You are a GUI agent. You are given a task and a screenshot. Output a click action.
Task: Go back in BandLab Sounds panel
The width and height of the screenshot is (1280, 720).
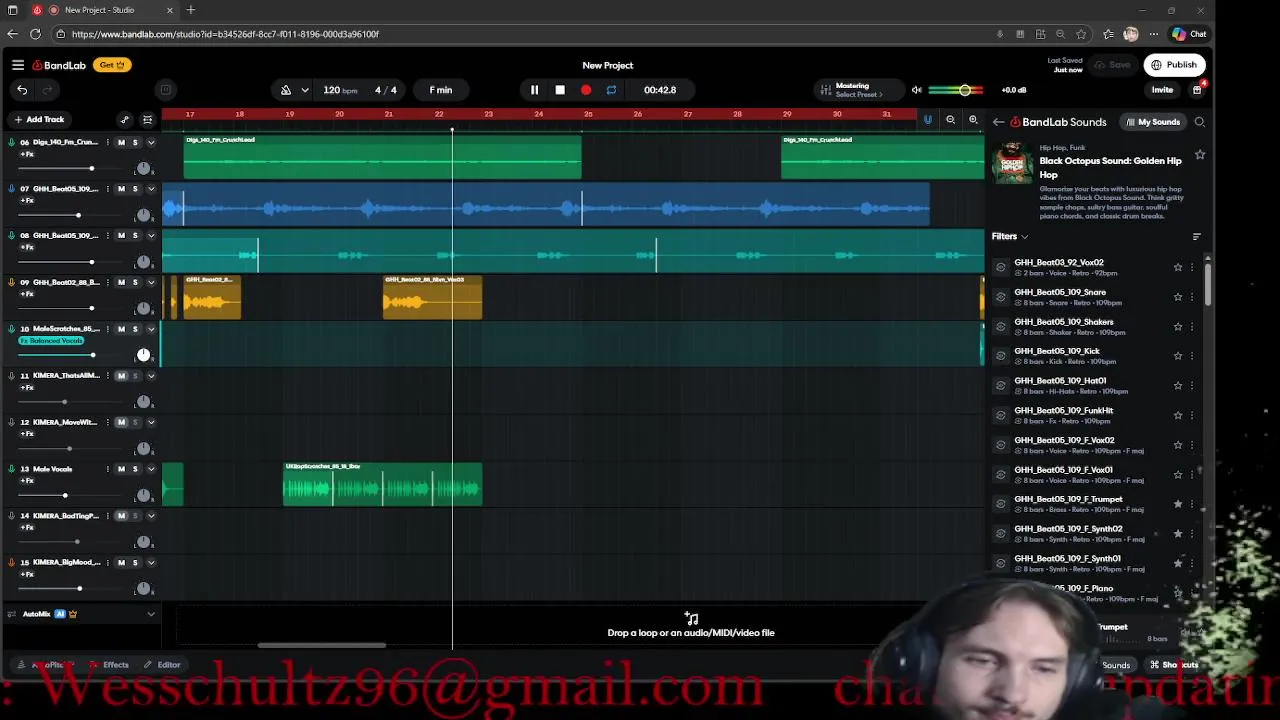pyautogui.click(x=998, y=122)
